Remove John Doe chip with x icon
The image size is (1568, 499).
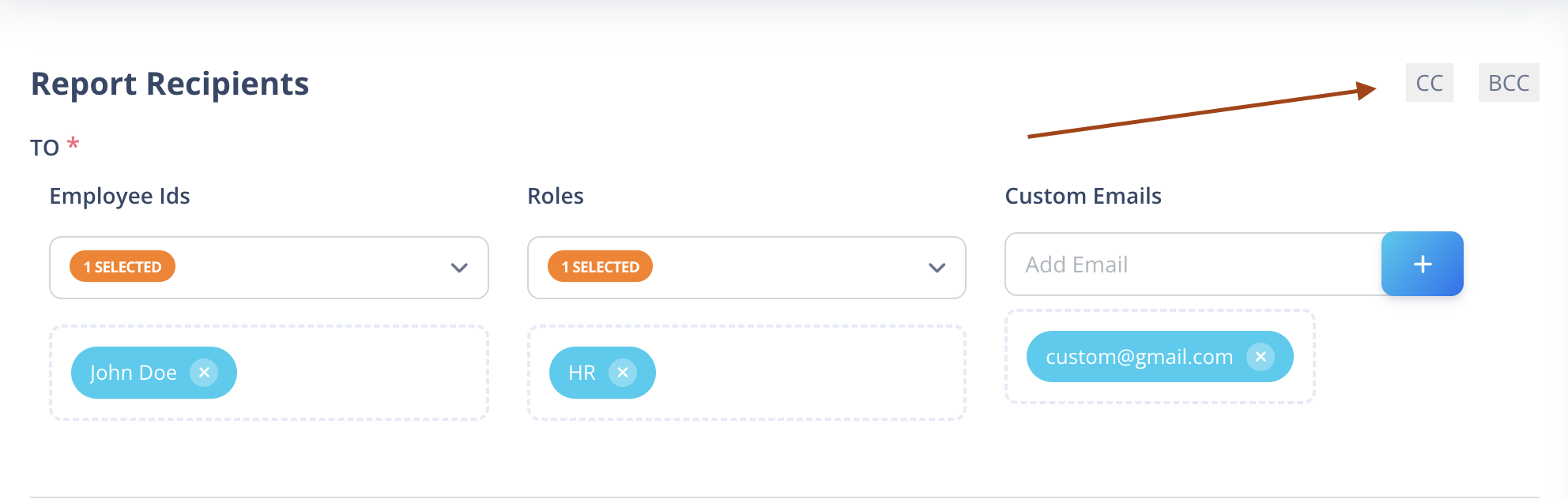[x=204, y=373]
